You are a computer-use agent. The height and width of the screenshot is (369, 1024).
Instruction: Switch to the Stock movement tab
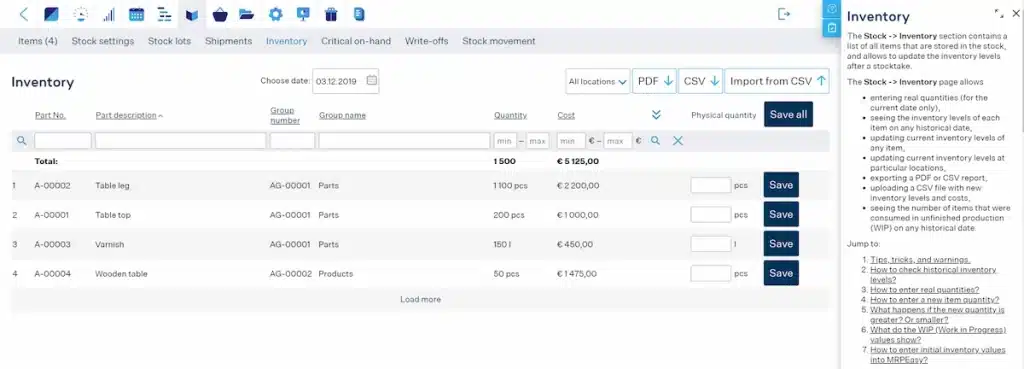click(499, 41)
